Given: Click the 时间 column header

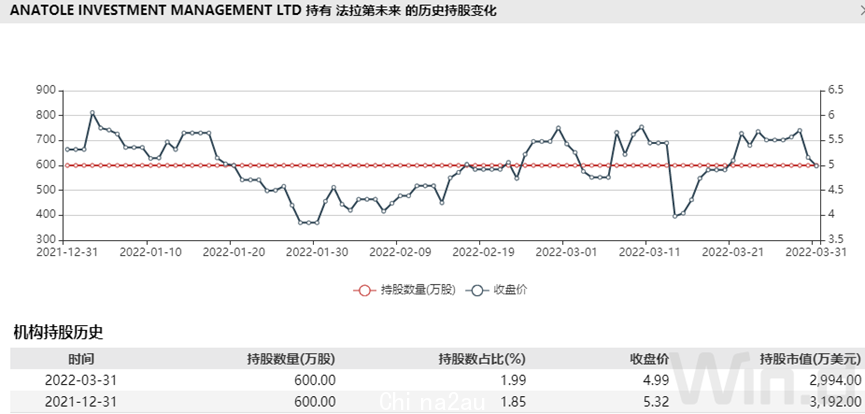Looking at the screenshot, I should pos(81,359).
